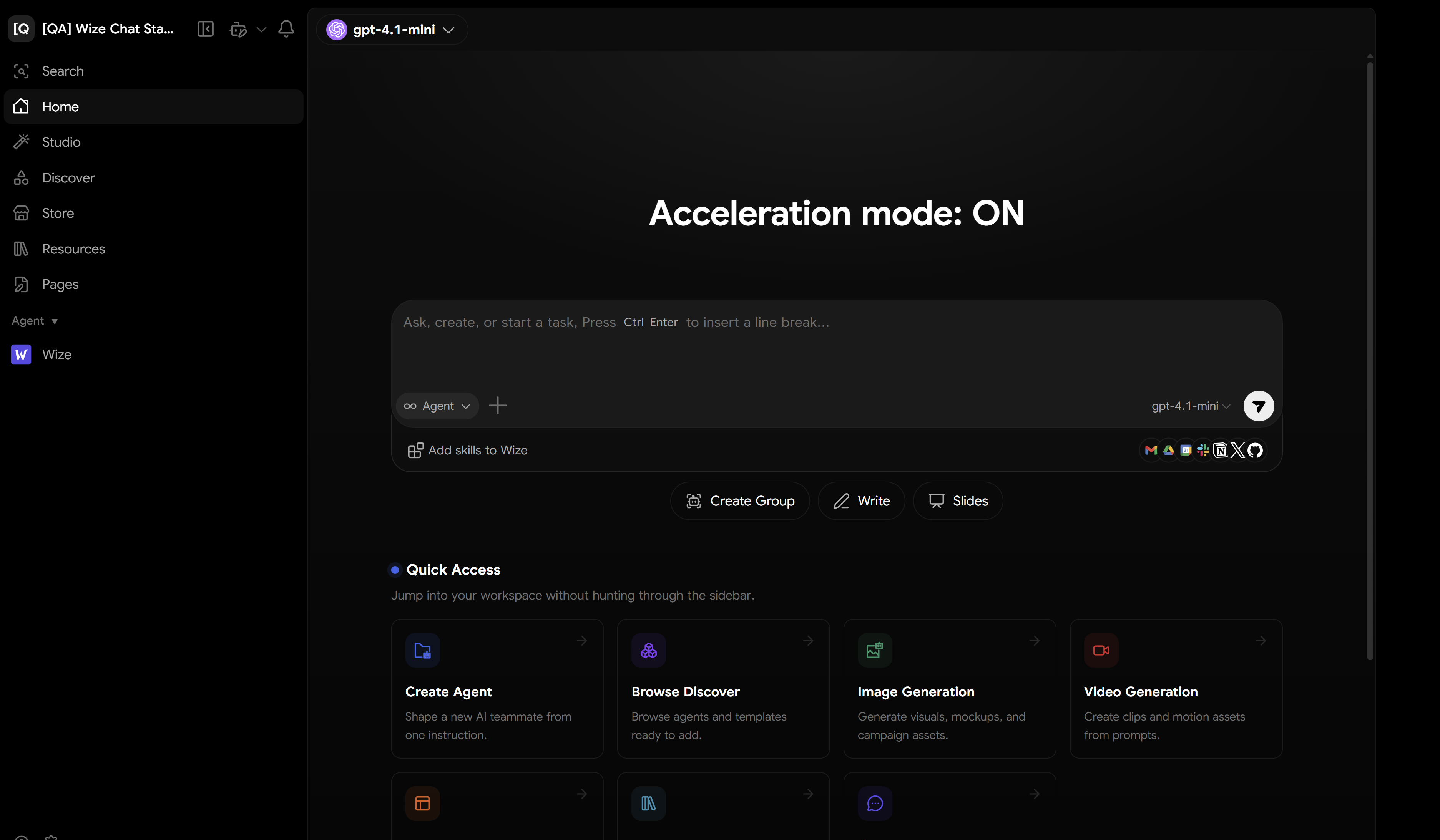Image resolution: width=1440 pixels, height=840 pixels.
Task: Click Add skills to Wize
Action: click(x=467, y=451)
